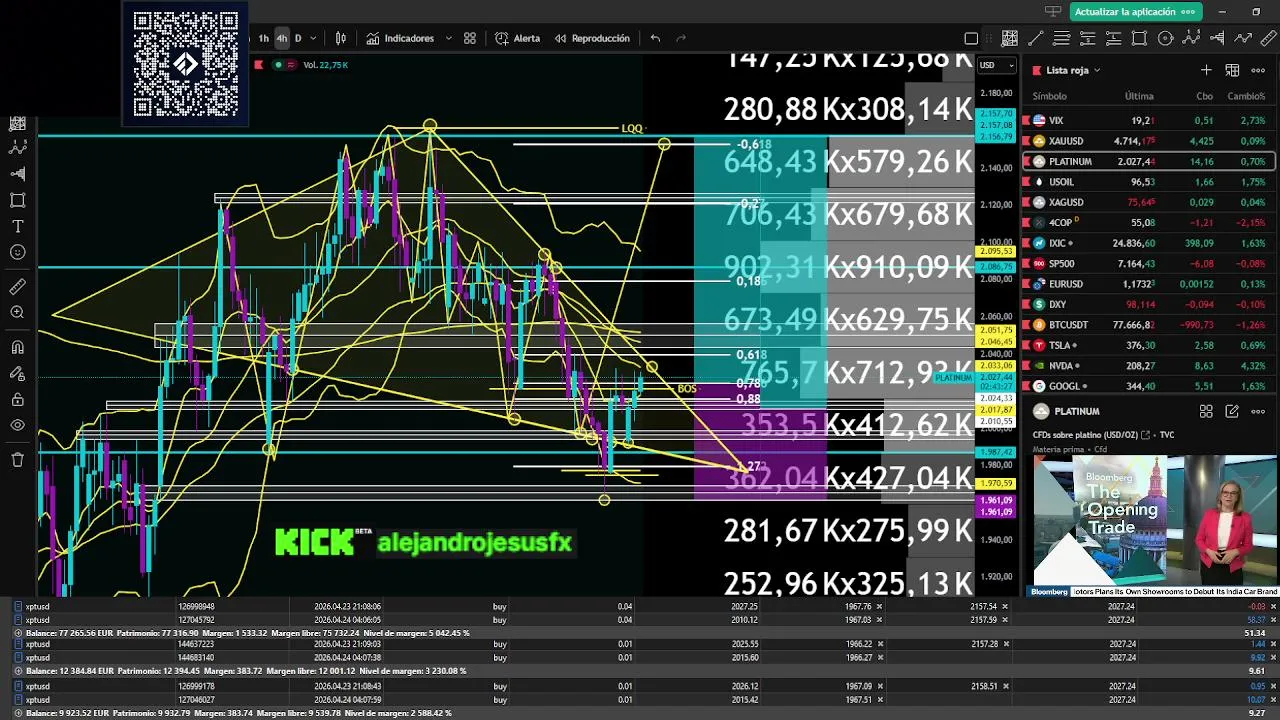
Task: Start Reproducción replay mode
Action: tap(590, 38)
